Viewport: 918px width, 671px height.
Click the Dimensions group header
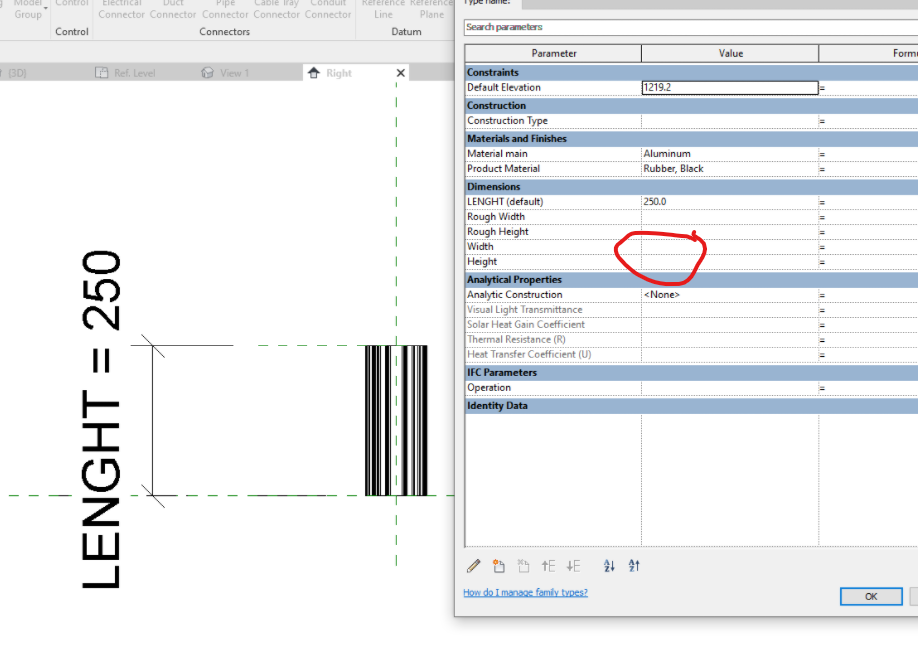(691, 187)
